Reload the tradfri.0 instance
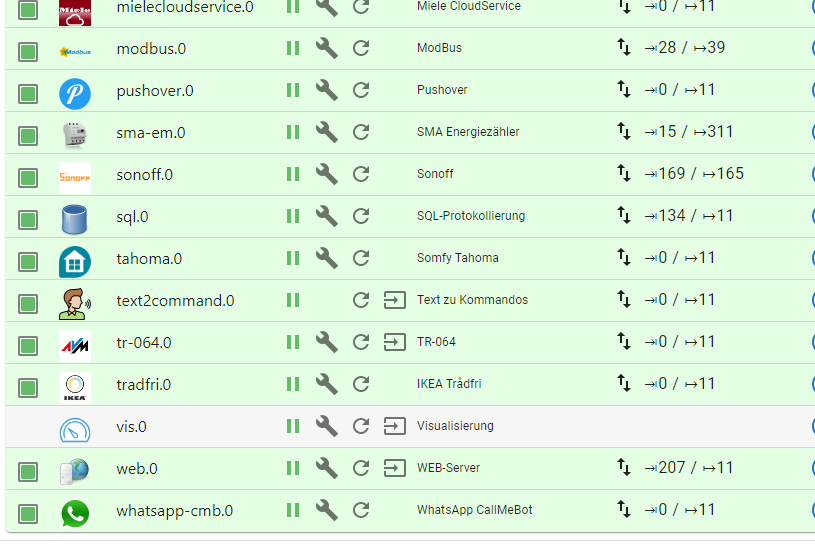815x544 pixels. (362, 384)
